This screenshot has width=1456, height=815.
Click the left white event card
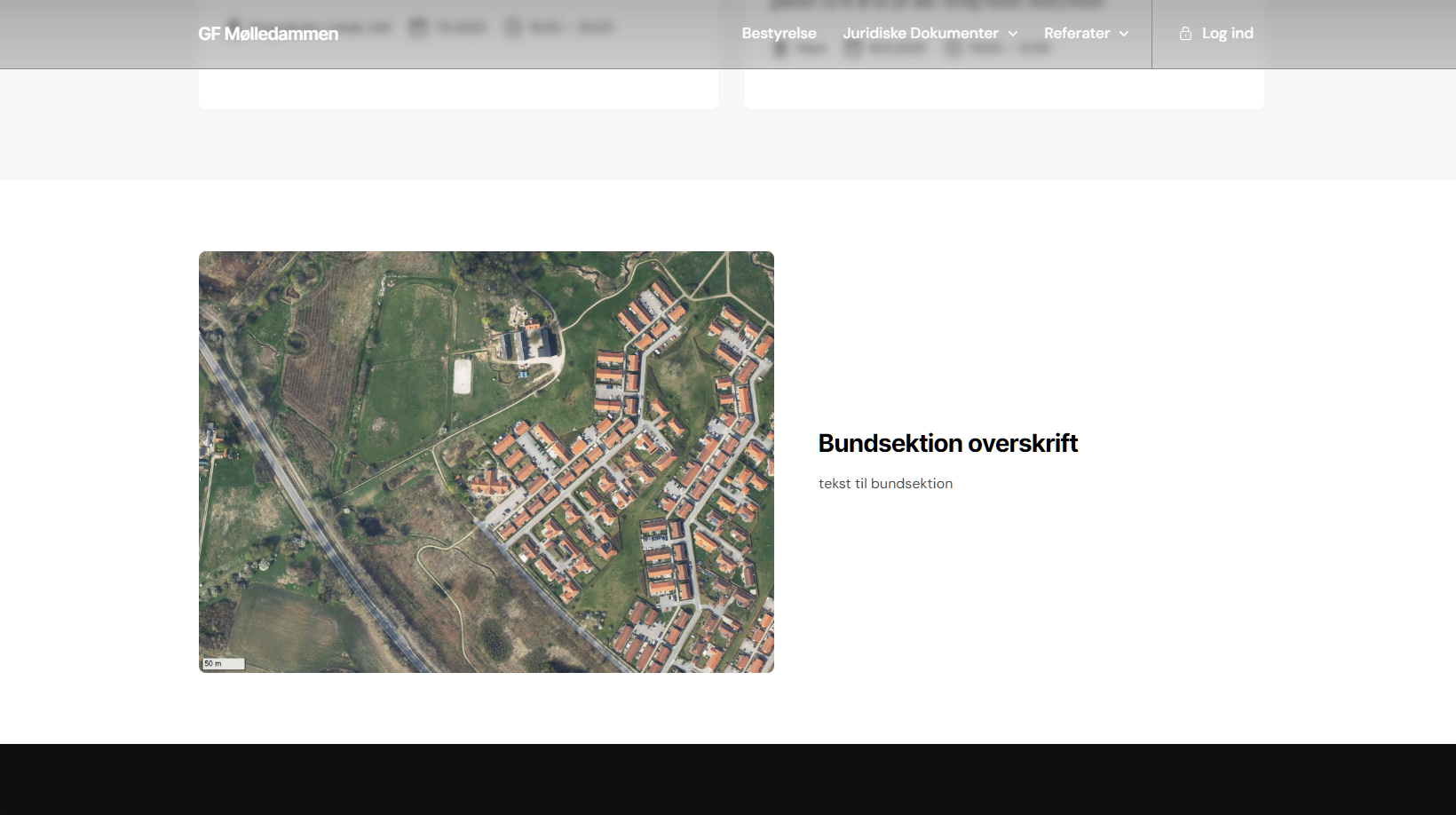pyautogui.click(x=458, y=89)
